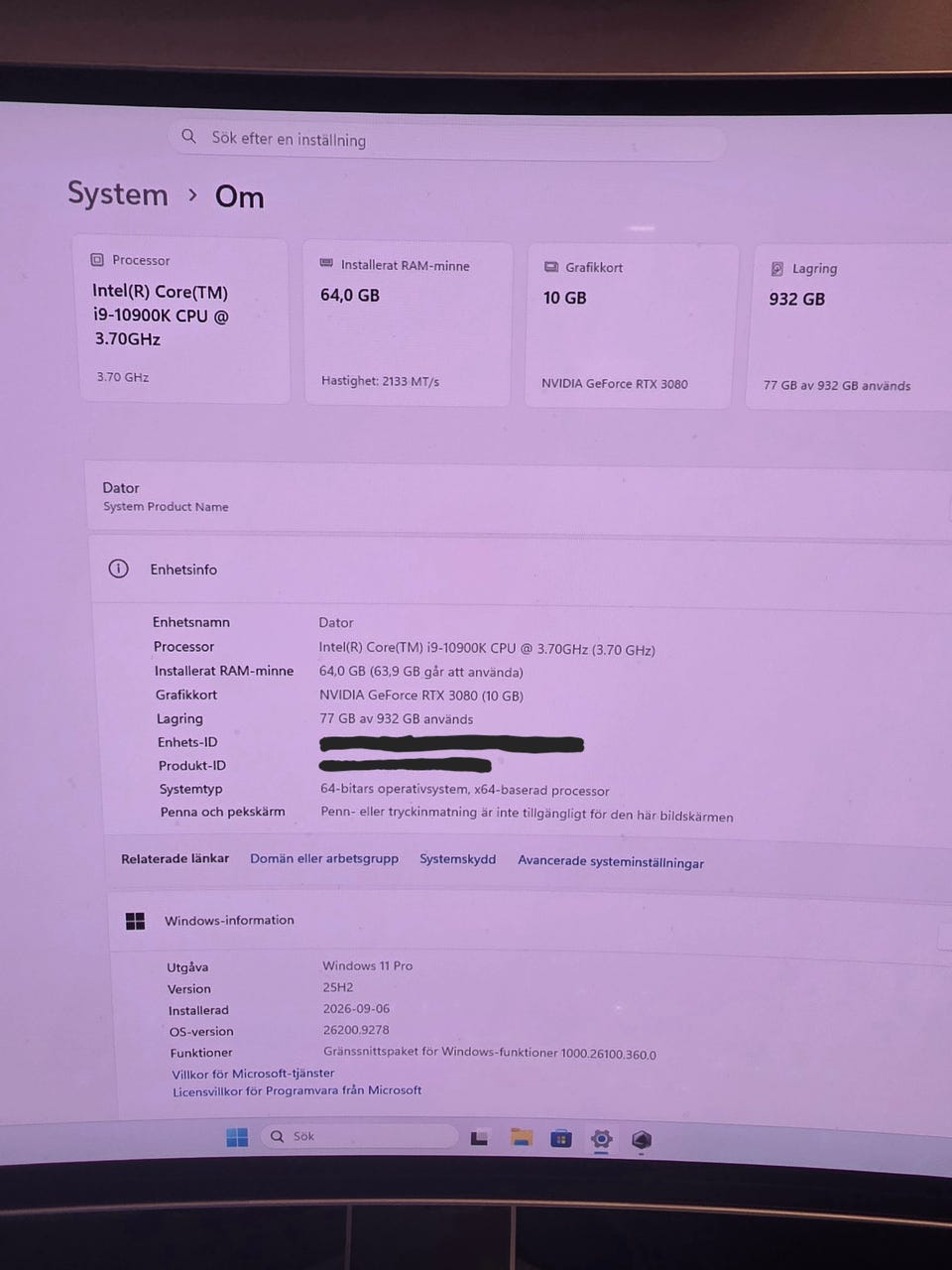Open the NVIDIA GeForce RTX 3080 card
The image size is (952, 1270).
(633, 326)
